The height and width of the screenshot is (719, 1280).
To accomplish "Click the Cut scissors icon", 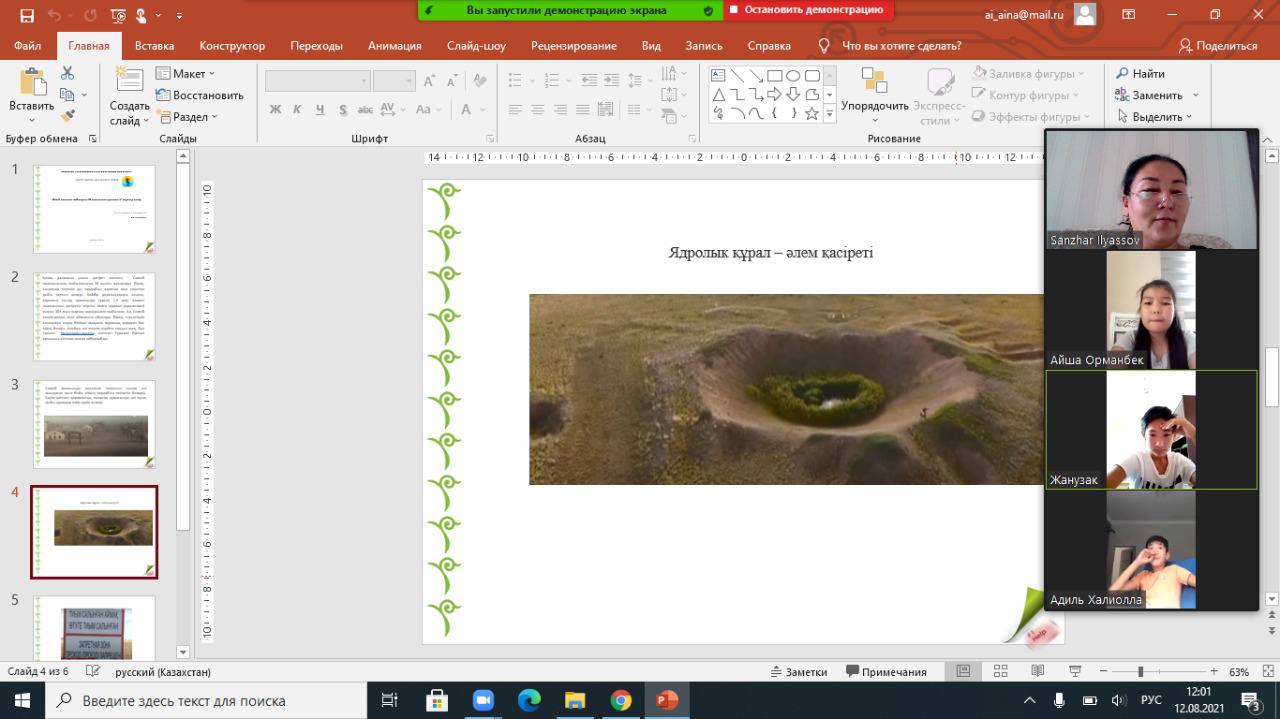I will (x=67, y=73).
